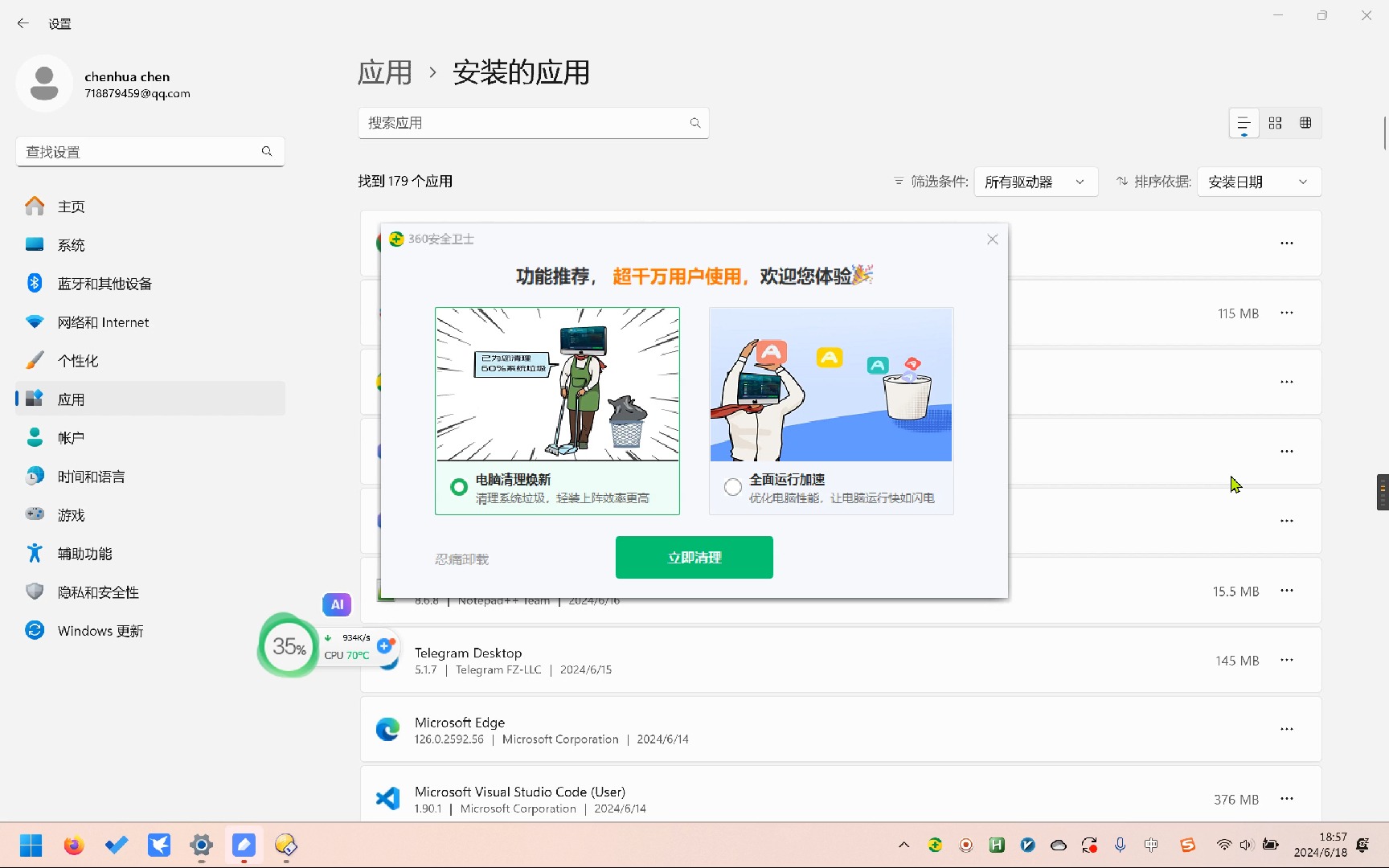Select the 电脑清理焕新 radio option

459,487
